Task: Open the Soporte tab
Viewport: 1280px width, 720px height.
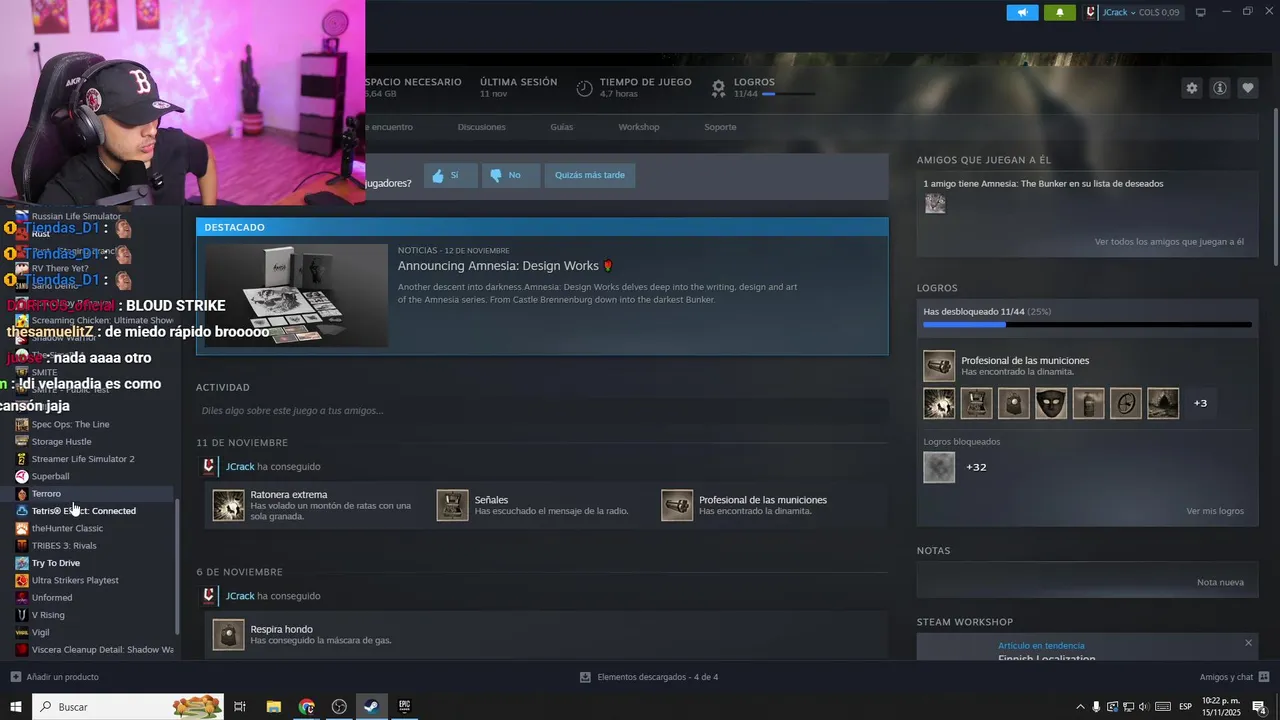Action: (x=720, y=127)
